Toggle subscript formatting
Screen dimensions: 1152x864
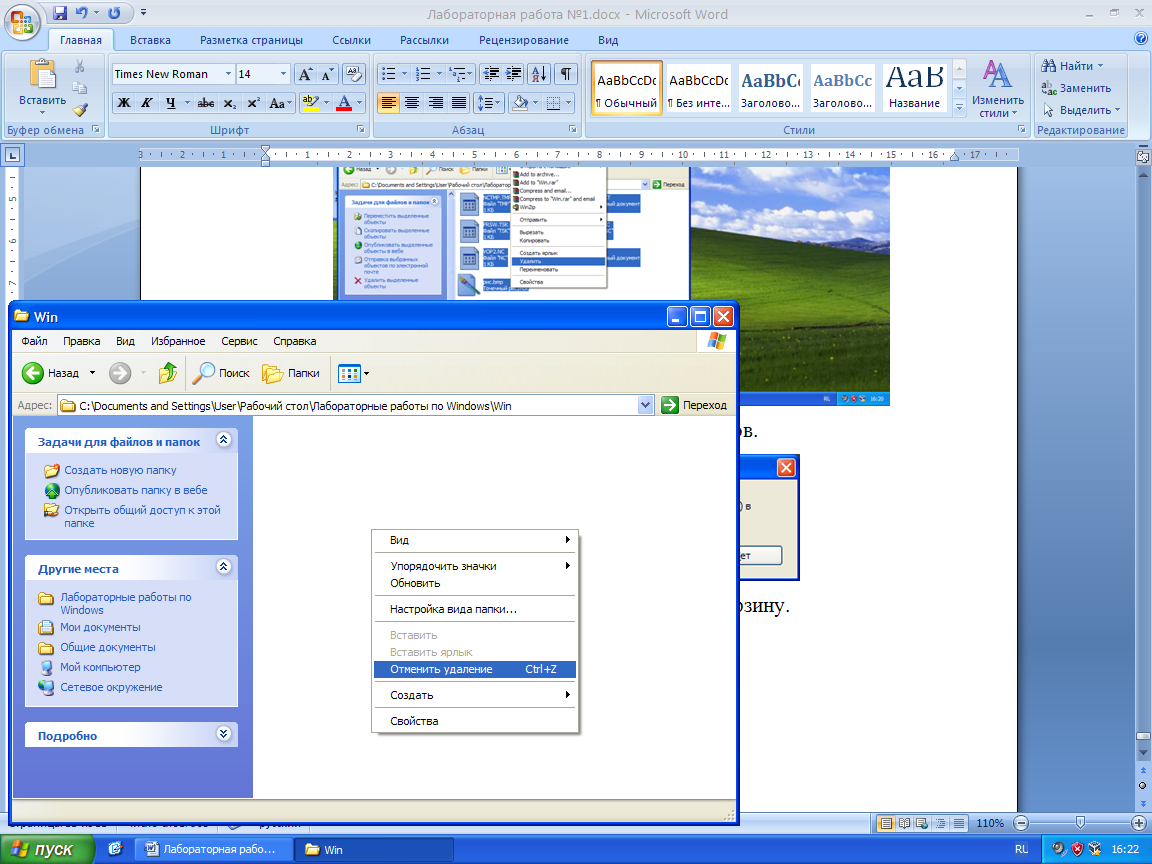pyautogui.click(x=230, y=103)
